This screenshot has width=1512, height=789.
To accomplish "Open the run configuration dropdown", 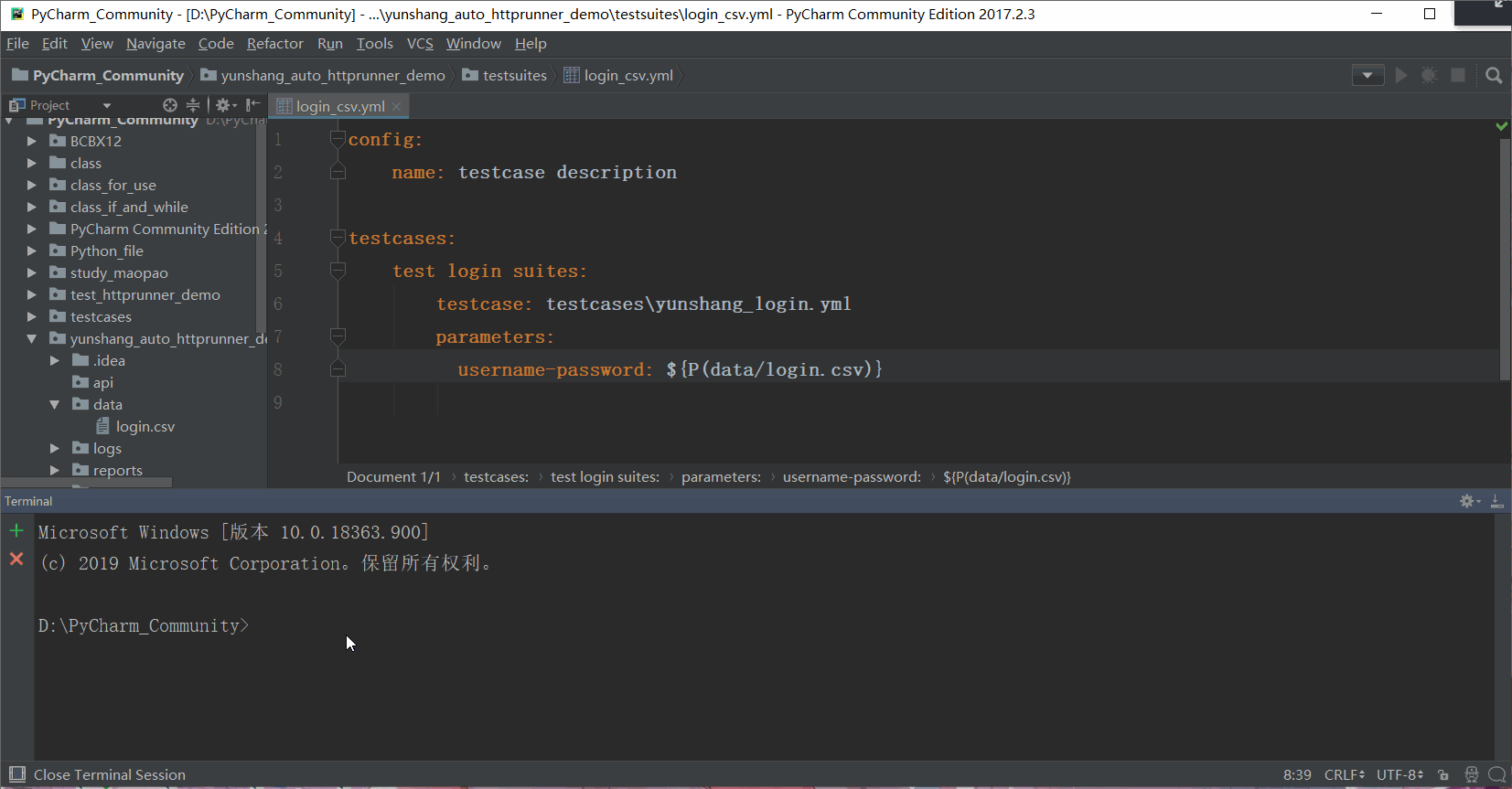I will click(x=1367, y=75).
